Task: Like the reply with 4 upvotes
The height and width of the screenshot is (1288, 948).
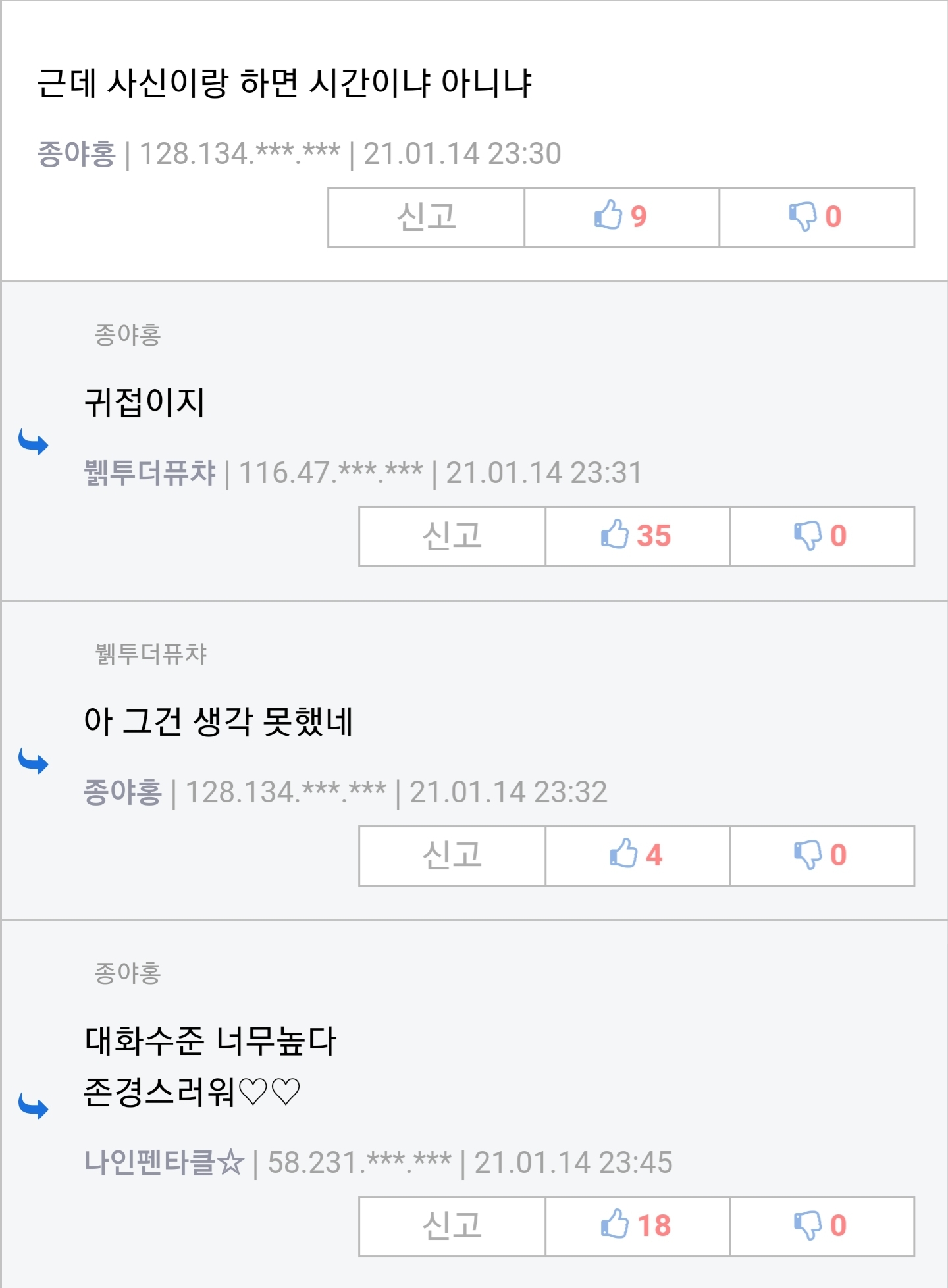Action: coord(623,854)
